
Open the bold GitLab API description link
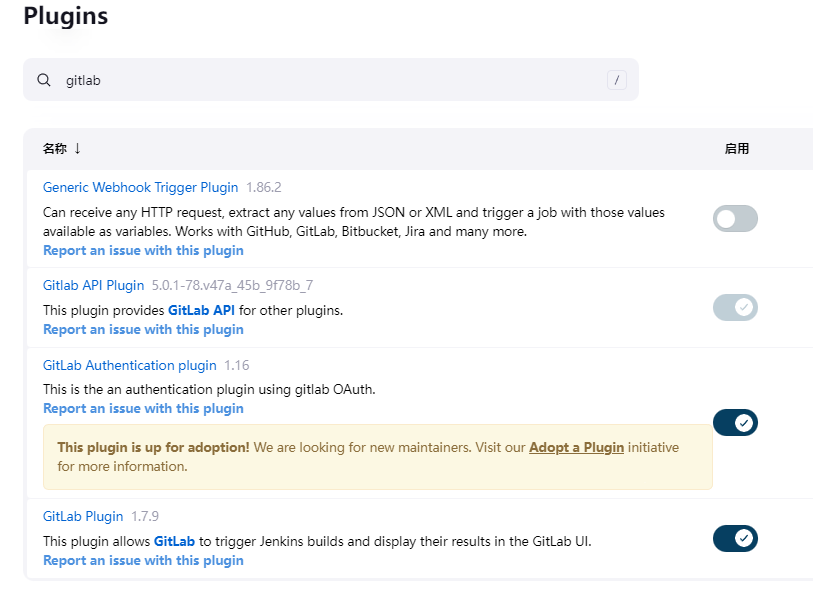pos(201,310)
